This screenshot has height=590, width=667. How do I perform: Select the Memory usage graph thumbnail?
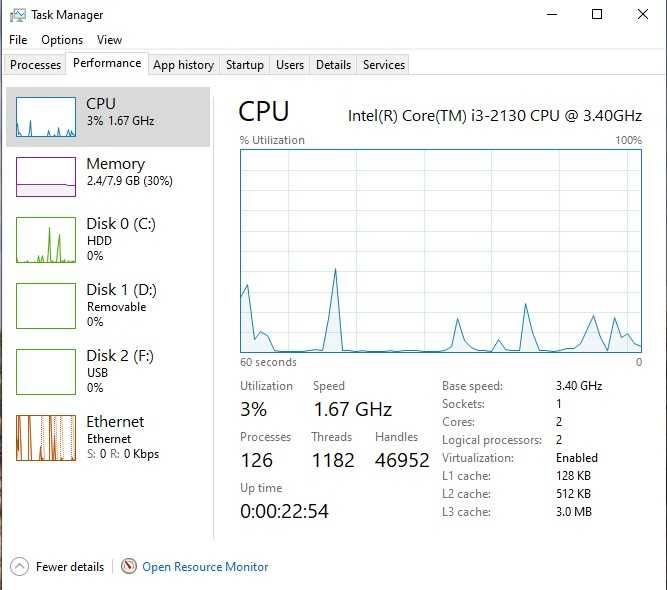46,177
